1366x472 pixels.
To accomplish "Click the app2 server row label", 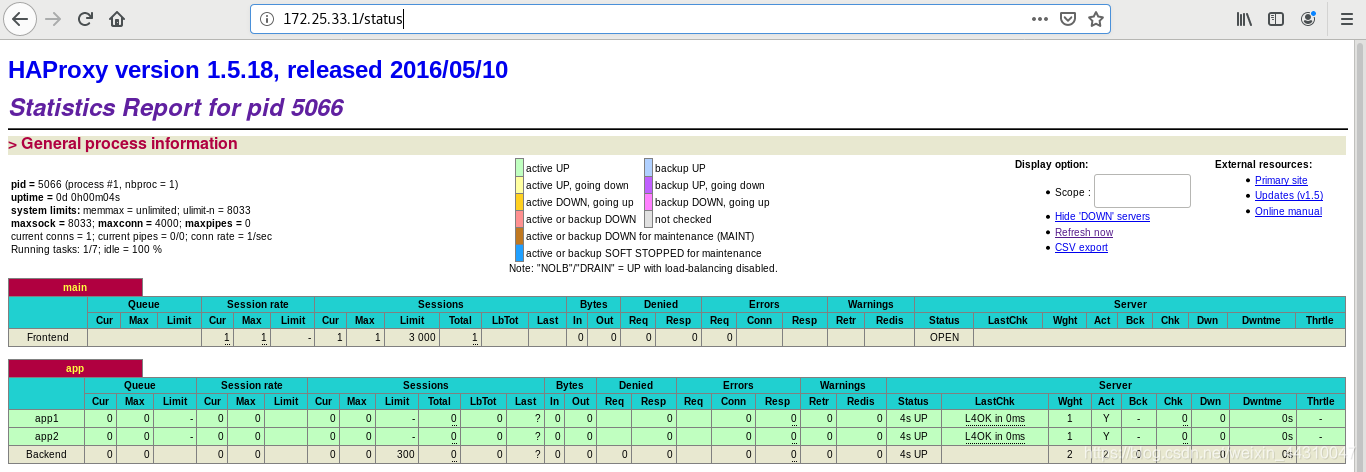I will [46, 436].
